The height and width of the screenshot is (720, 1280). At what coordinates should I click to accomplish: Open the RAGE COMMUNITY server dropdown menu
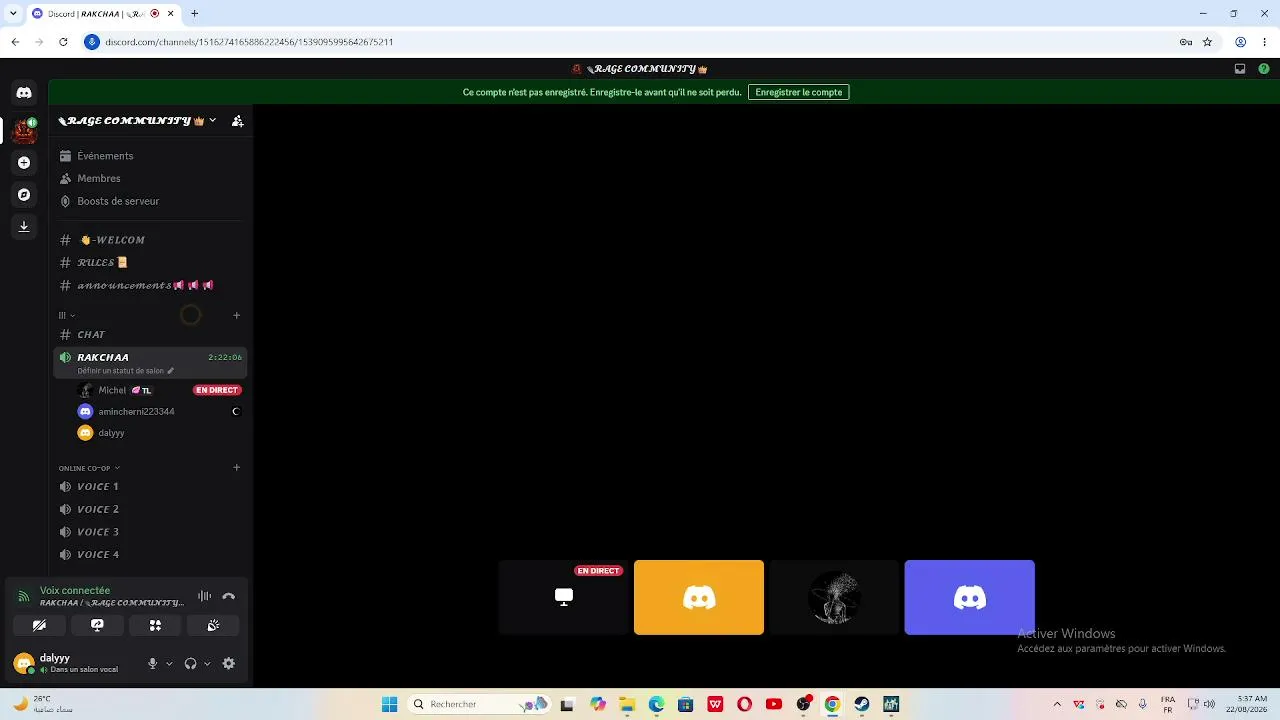(x=137, y=121)
